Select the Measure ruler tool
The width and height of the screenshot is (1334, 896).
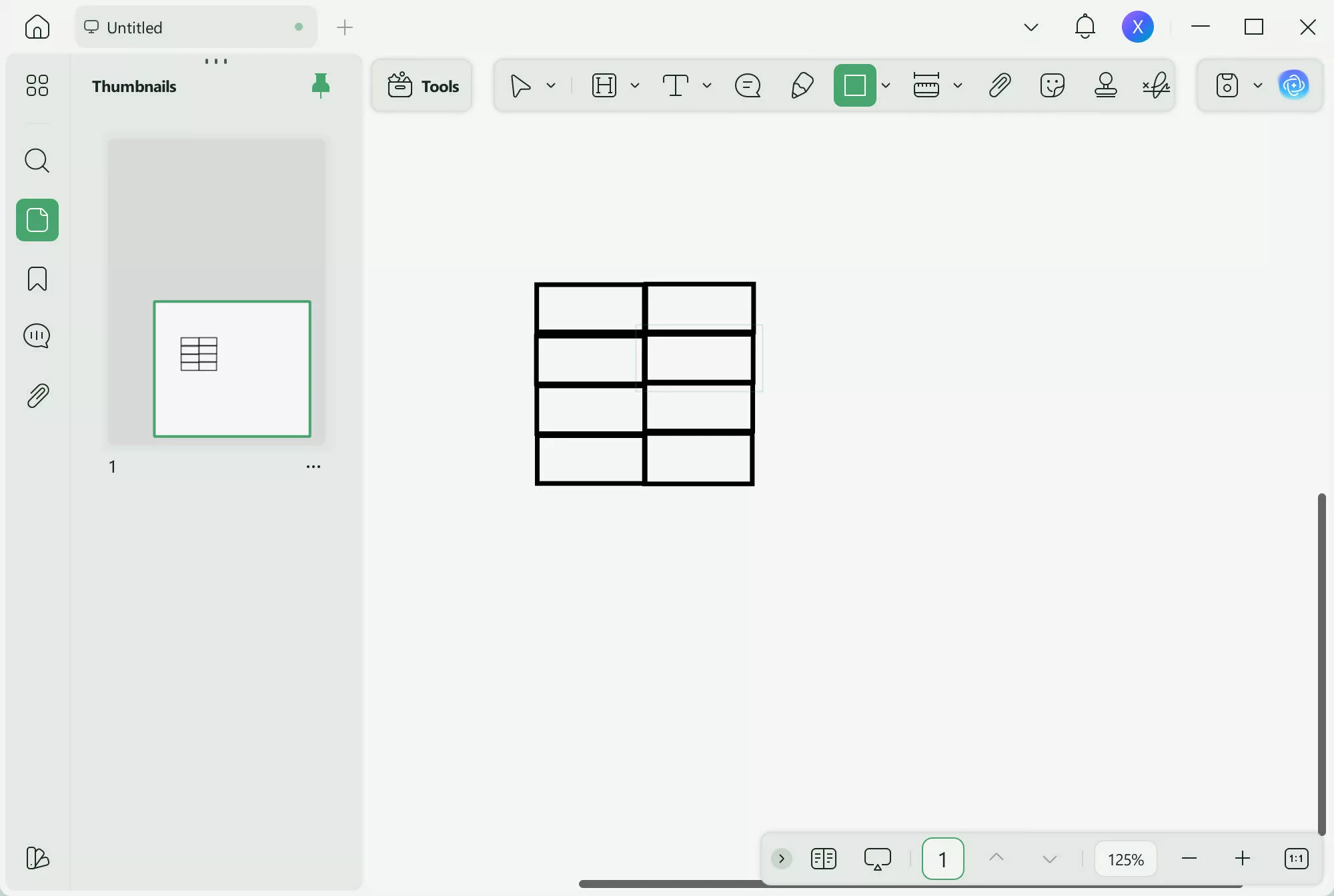(926, 85)
